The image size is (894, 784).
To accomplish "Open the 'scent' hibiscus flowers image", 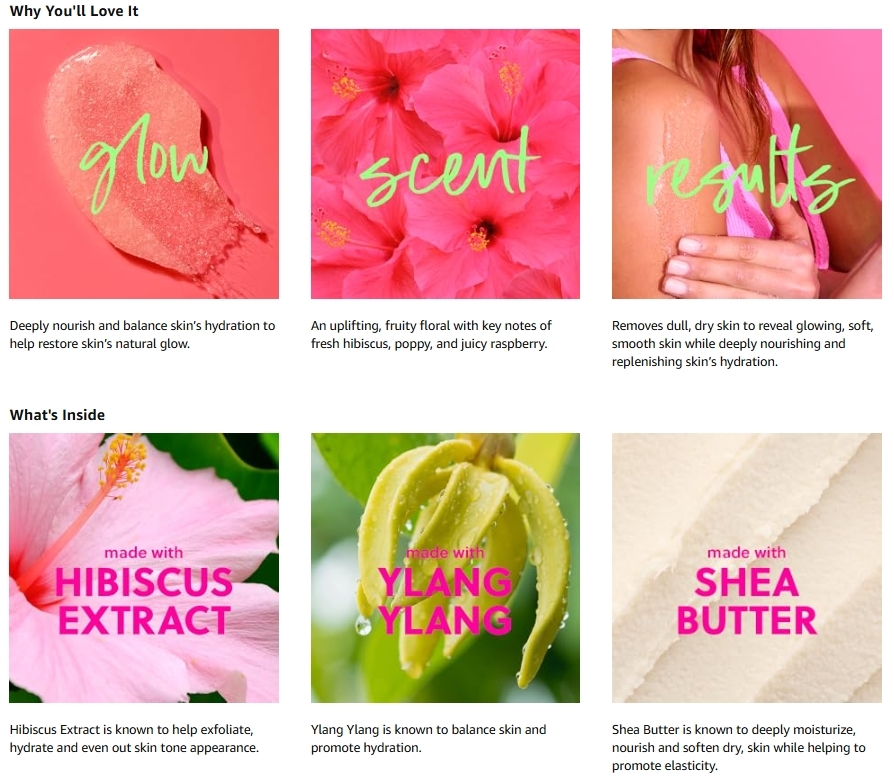I will pyautogui.click(x=445, y=164).
